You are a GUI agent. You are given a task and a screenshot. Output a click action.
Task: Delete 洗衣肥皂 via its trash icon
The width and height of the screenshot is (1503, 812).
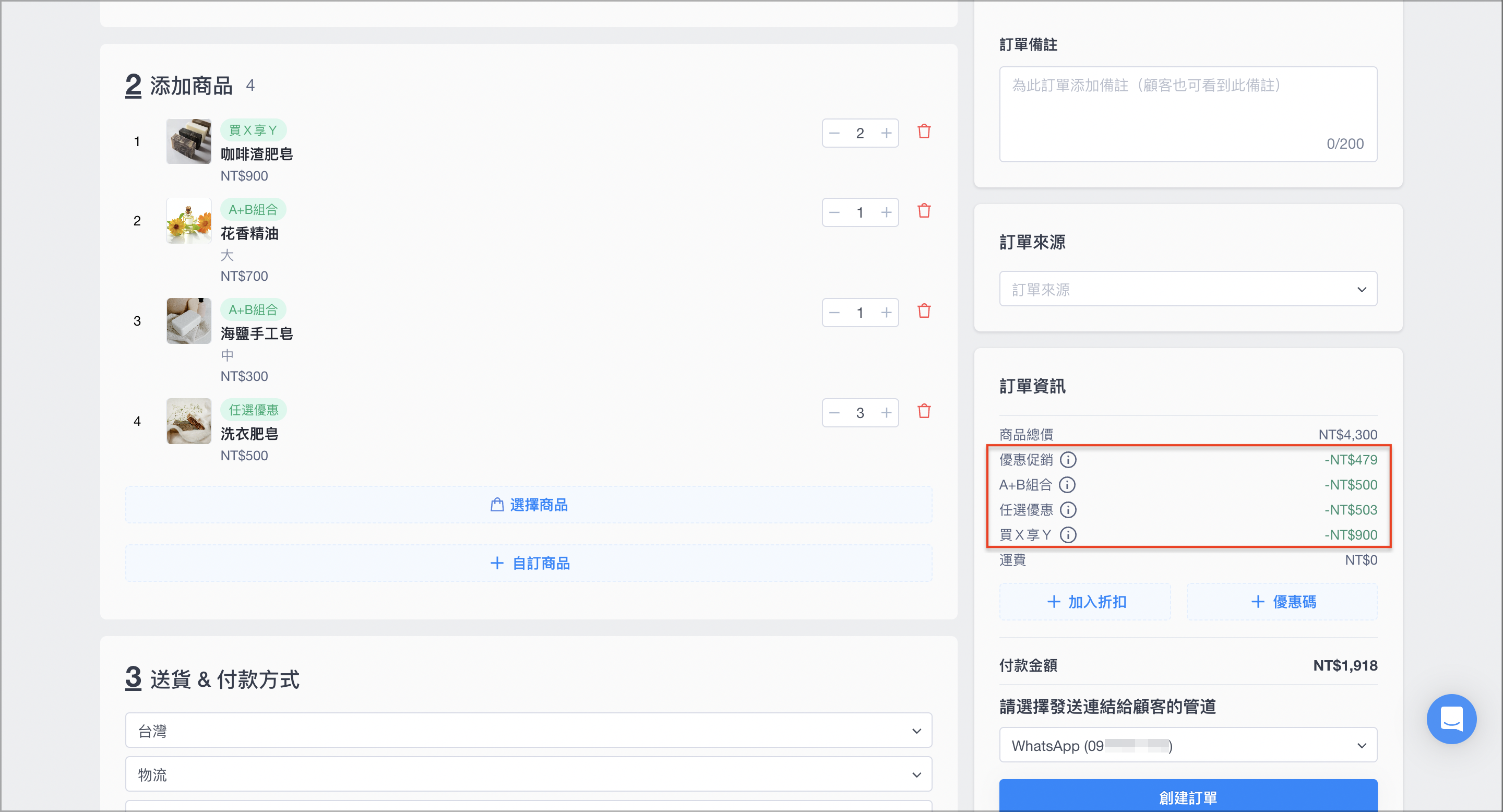tap(924, 412)
